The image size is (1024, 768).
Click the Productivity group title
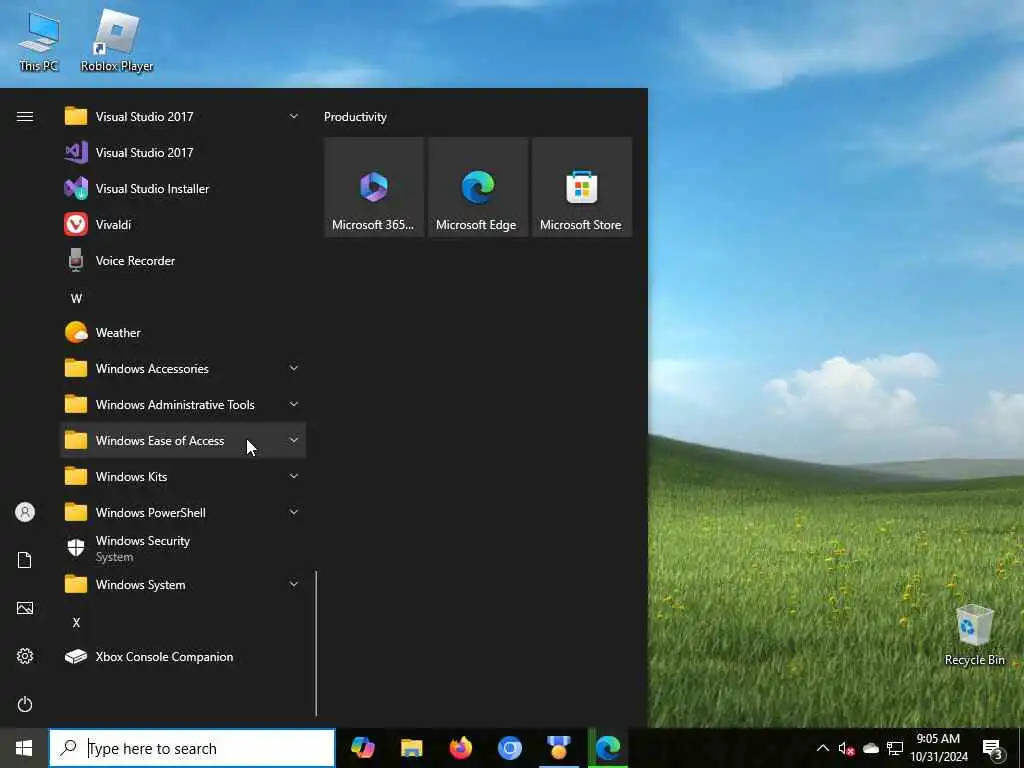pyautogui.click(x=355, y=117)
